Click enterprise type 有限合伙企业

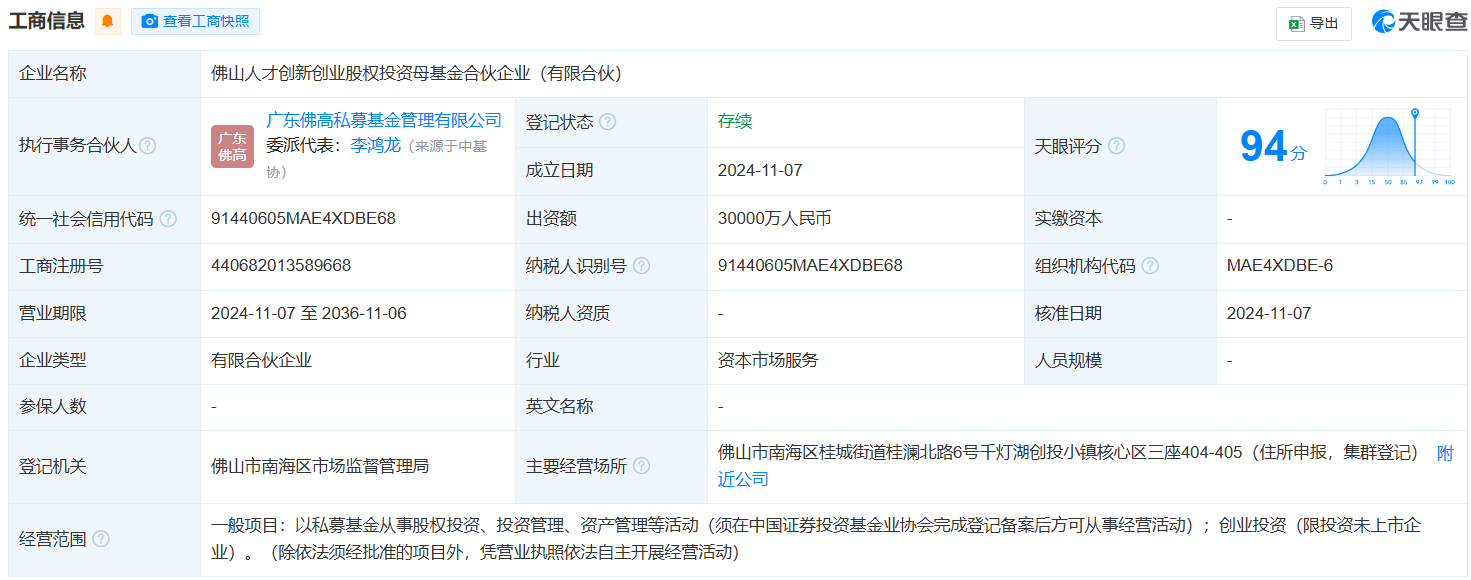[x=262, y=361]
